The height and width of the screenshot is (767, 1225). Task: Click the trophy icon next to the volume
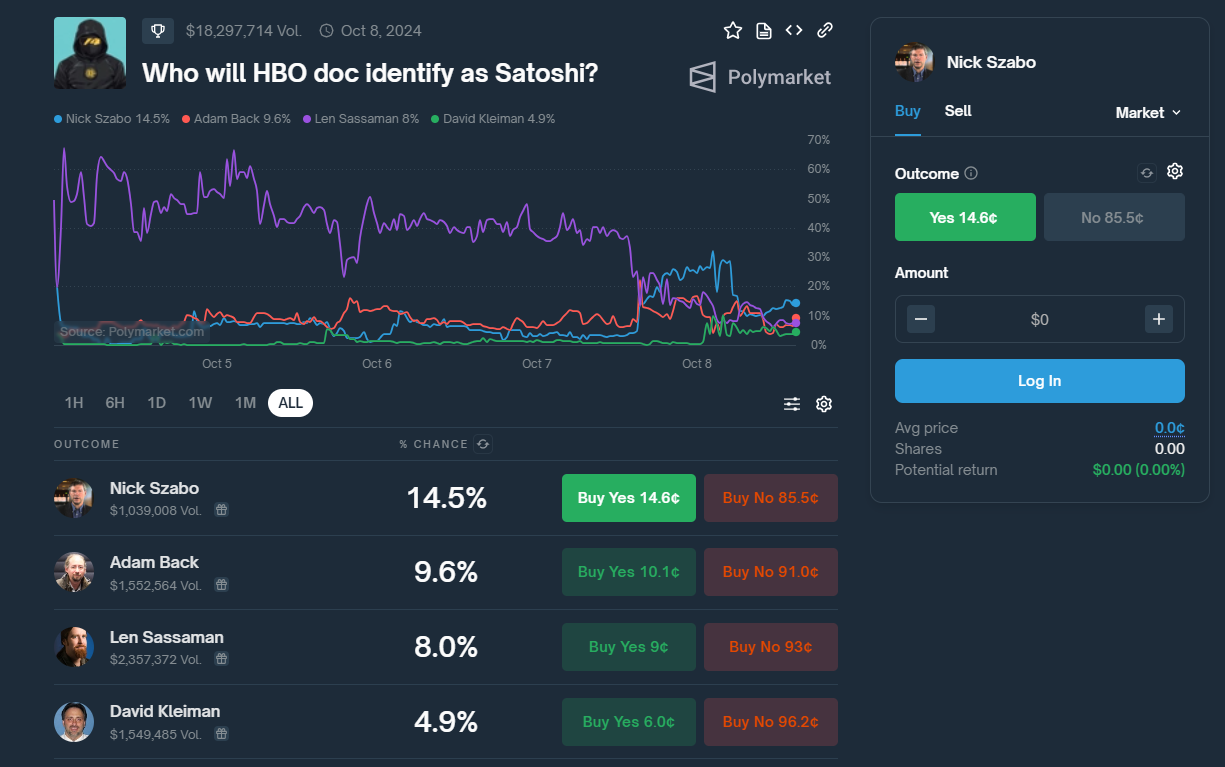tap(157, 31)
